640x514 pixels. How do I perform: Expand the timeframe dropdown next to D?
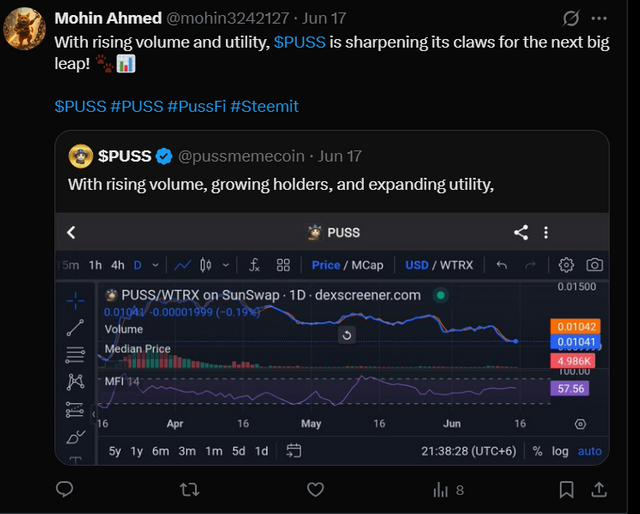point(155,265)
